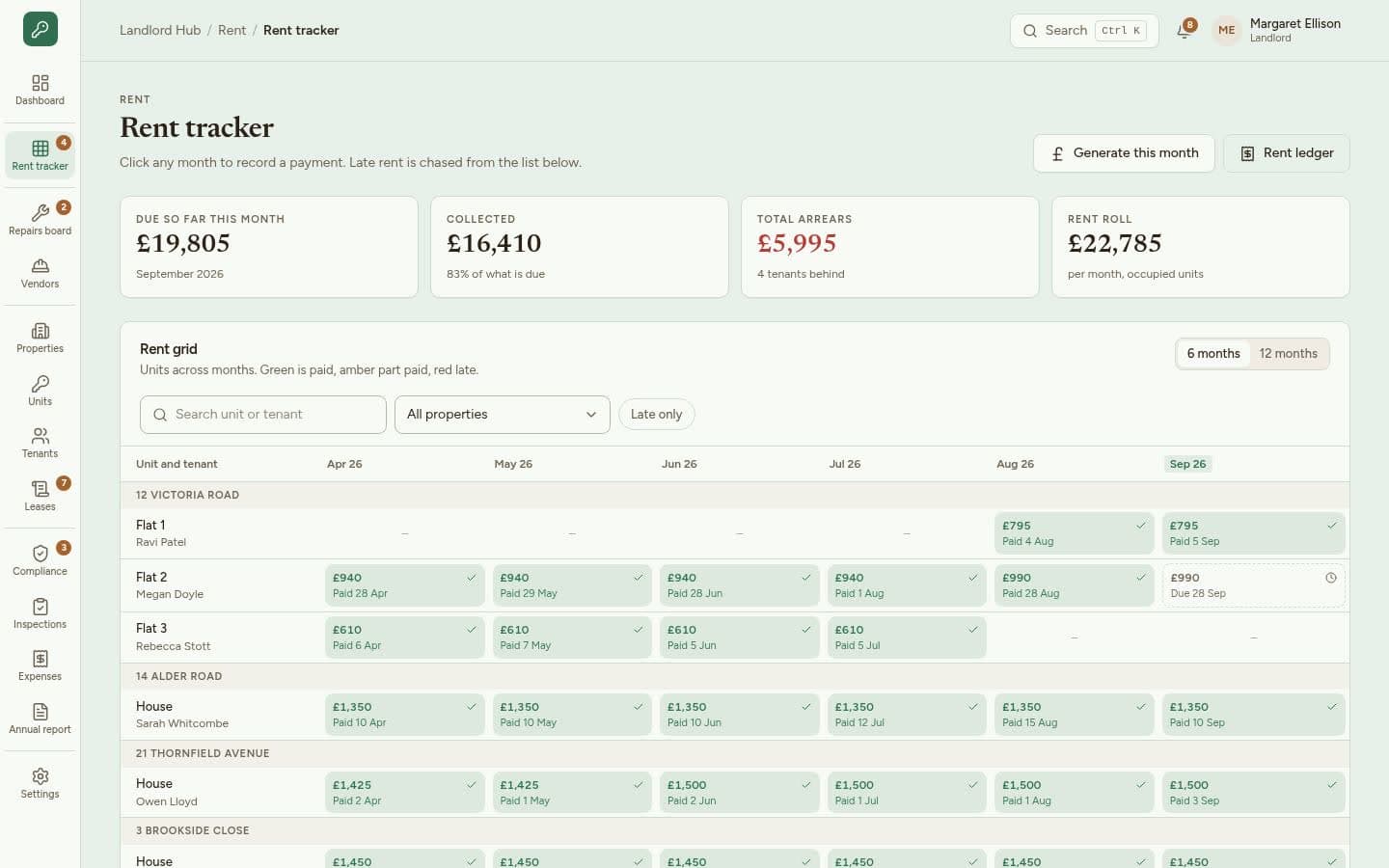Screen dimensions: 1389x868
Task: Go to Vendors in sidebar
Action: (41, 273)
